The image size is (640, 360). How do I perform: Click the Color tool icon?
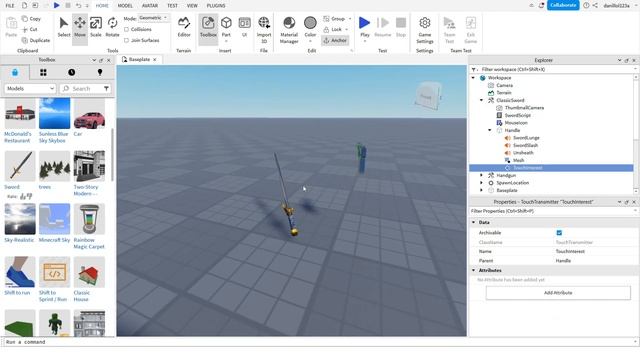pos(310,22)
